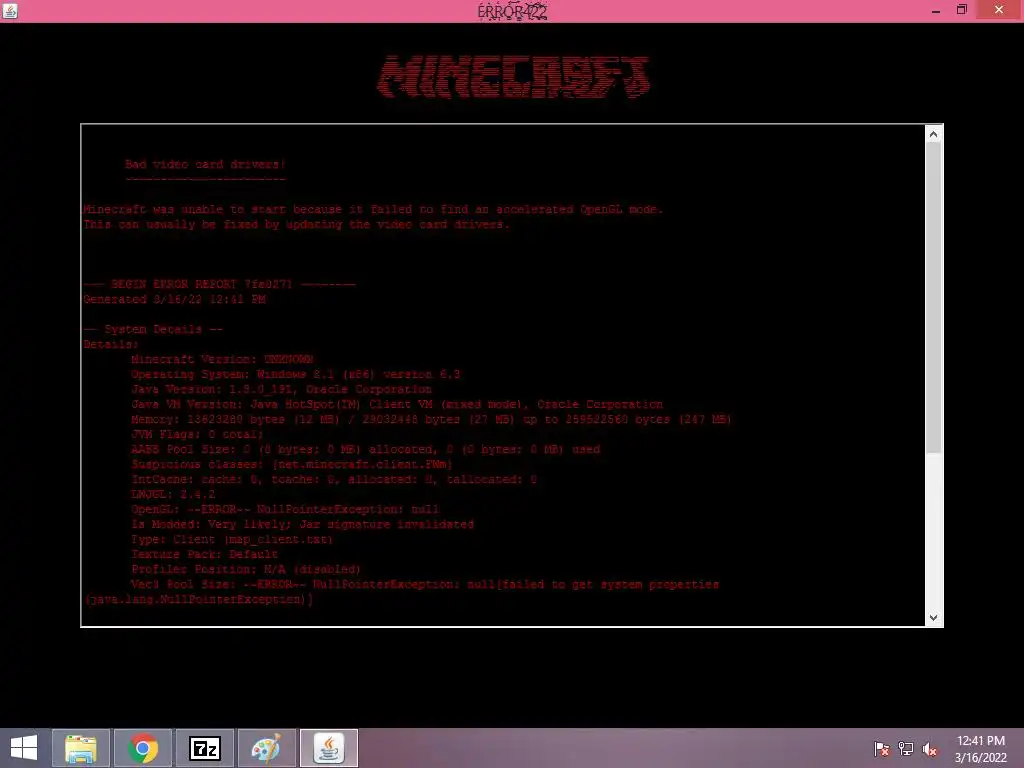Image resolution: width=1024 pixels, height=768 pixels.
Task: Click the Java icon in the title bar
Action: pyautogui.click(x=10, y=10)
